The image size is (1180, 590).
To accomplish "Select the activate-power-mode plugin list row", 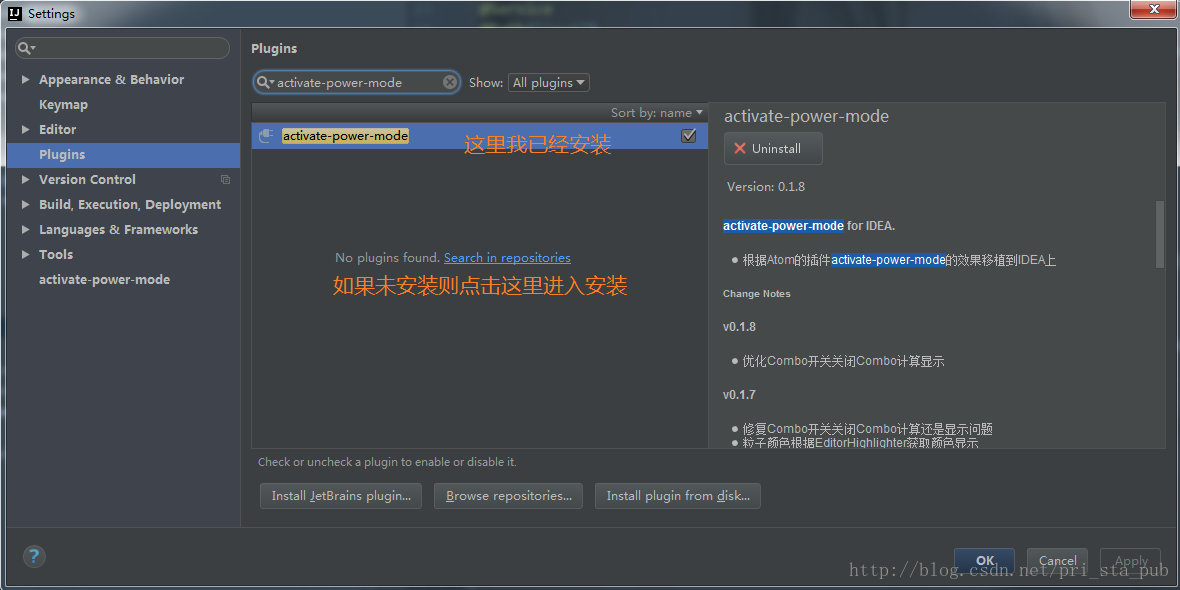I will [479, 136].
